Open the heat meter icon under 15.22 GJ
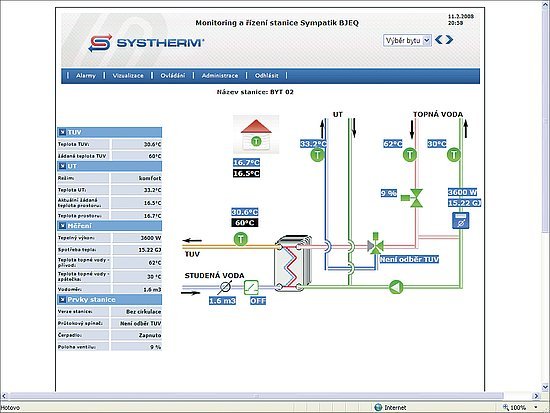 pyautogui.click(x=460, y=220)
